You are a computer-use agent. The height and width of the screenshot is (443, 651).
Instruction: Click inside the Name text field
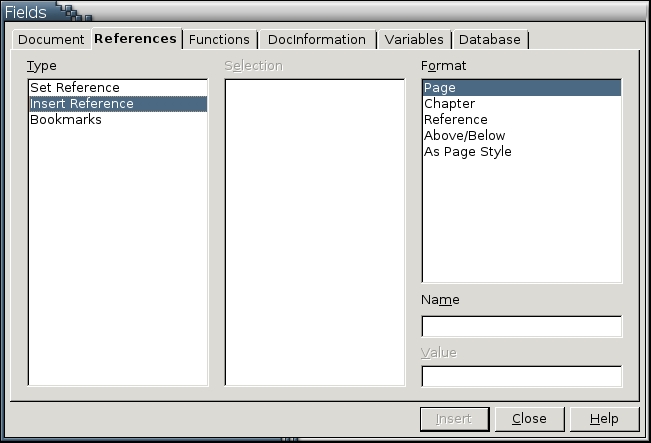[521, 327]
